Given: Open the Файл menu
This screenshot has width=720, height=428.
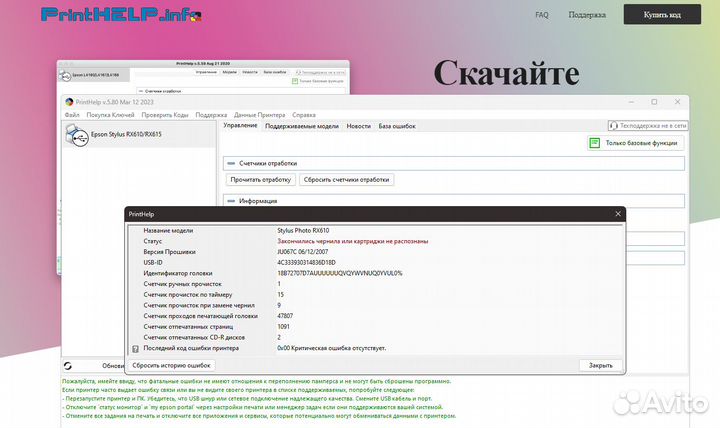Looking at the screenshot, I should point(72,115).
